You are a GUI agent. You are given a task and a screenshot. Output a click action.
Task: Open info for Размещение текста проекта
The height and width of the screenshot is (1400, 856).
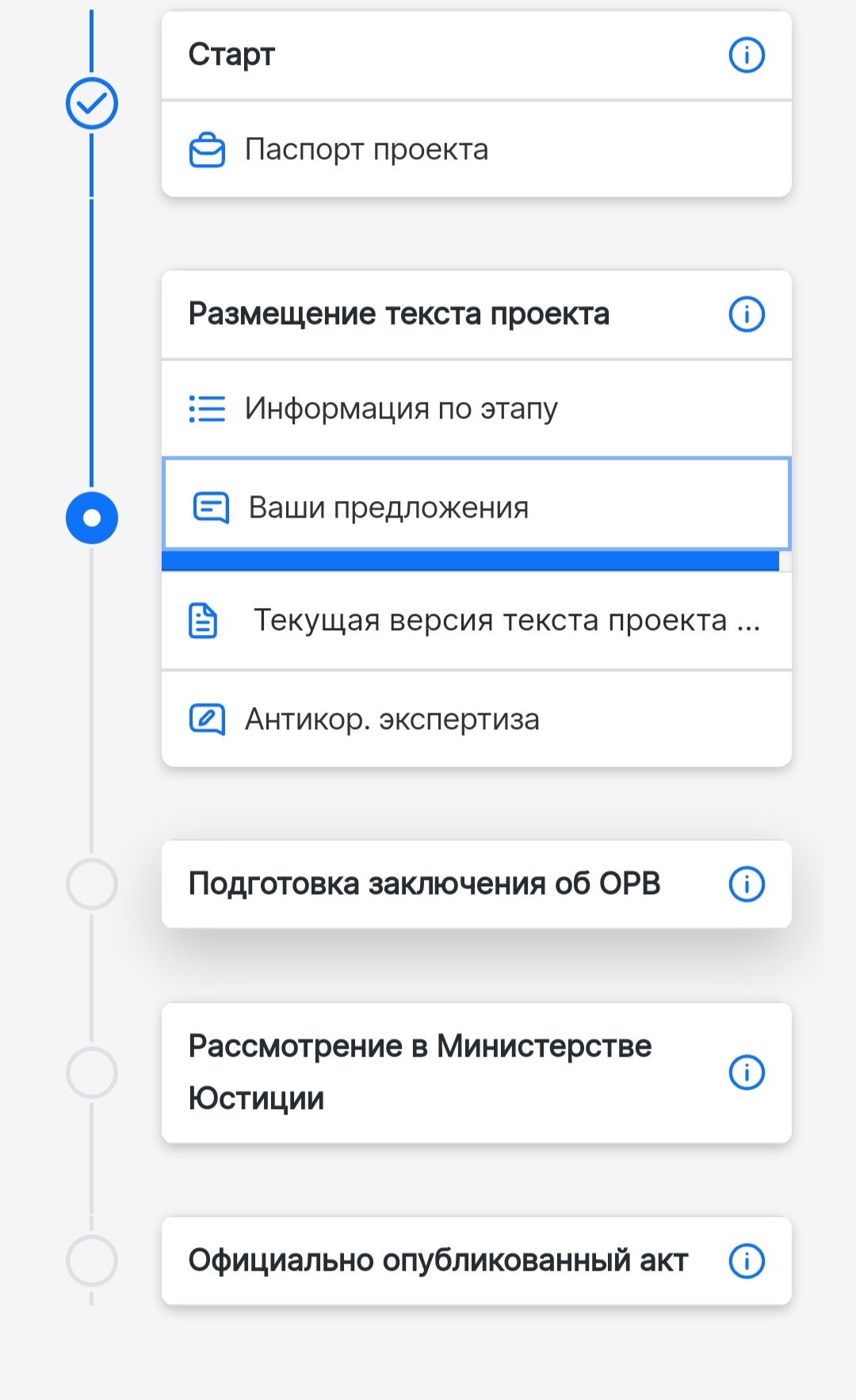point(746,314)
